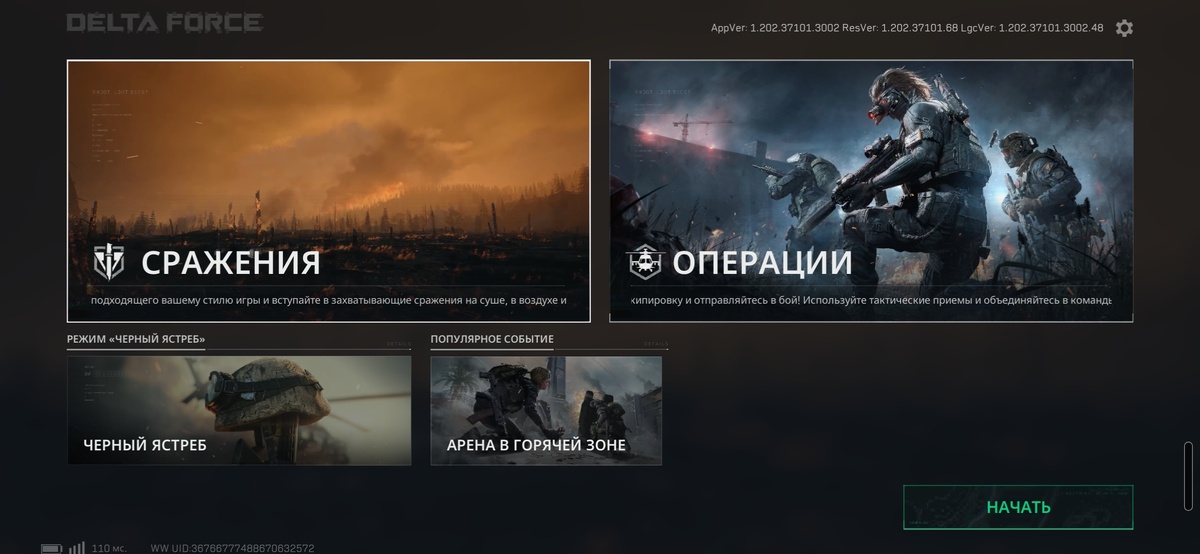Click the 110 мс ping value

[109, 548]
